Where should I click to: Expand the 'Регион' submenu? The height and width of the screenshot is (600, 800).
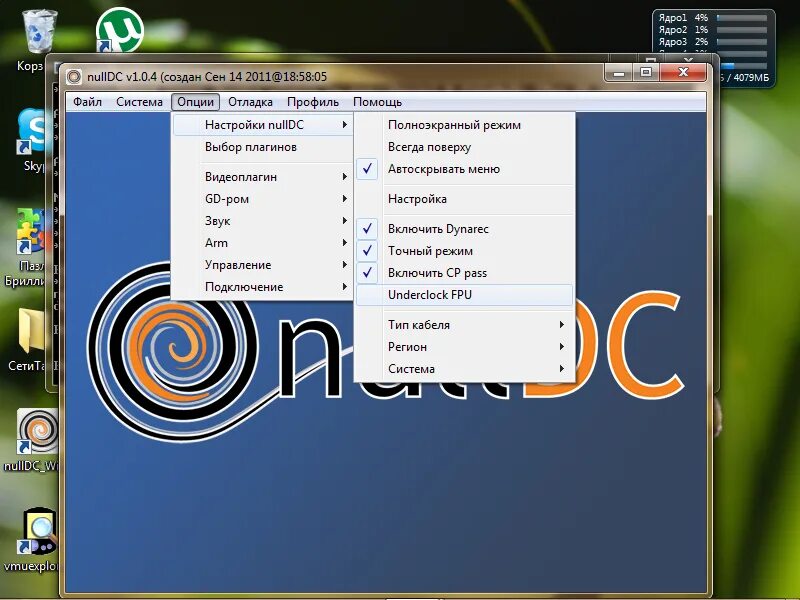[x=464, y=346]
